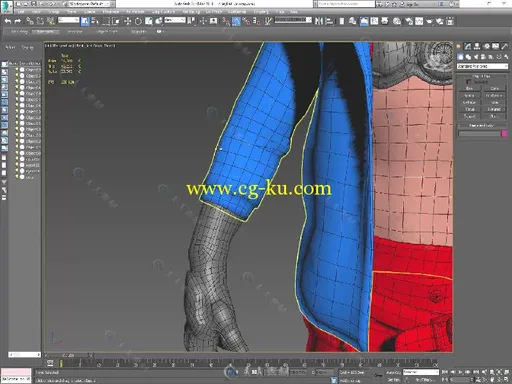Click the Cone primitive button
Viewport: 512px width, 384px height.
point(494,88)
